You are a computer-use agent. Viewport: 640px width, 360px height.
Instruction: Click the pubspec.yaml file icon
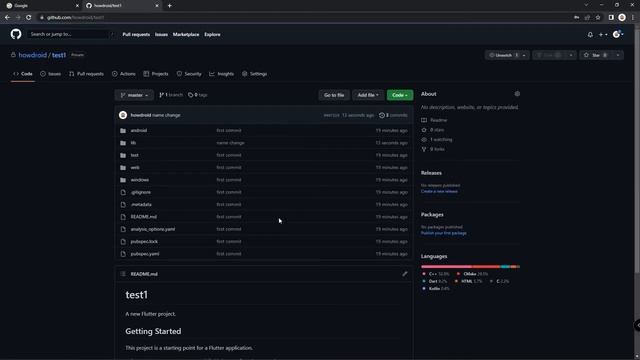click(123, 254)
